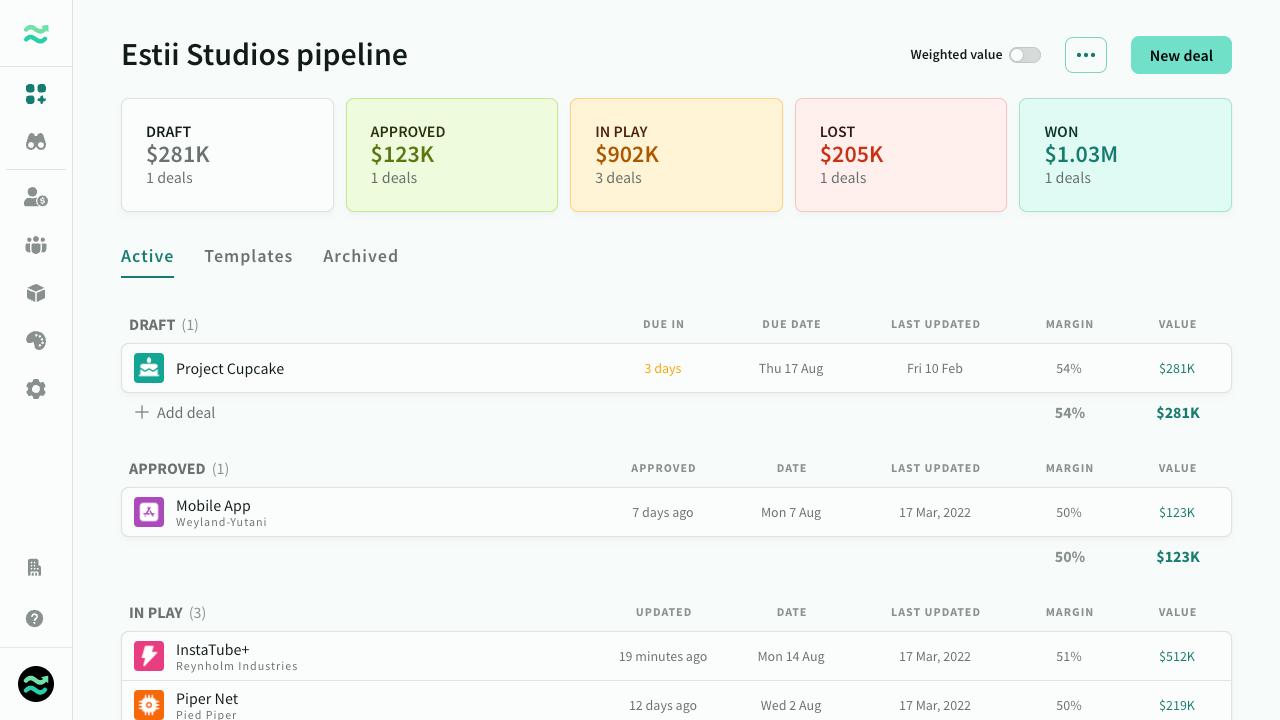Open the settings gear in sidebar
The image size is (1280, 720).
[x=36, y=389]
